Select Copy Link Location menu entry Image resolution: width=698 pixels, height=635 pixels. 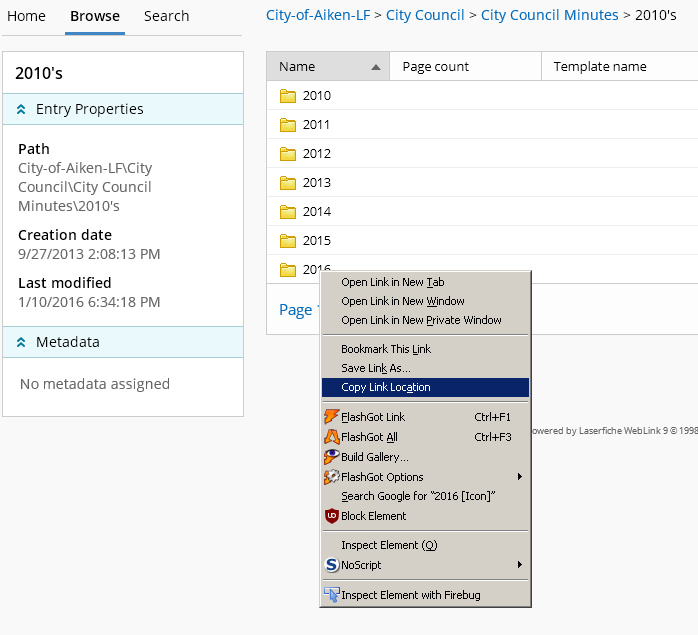(386, 388)
